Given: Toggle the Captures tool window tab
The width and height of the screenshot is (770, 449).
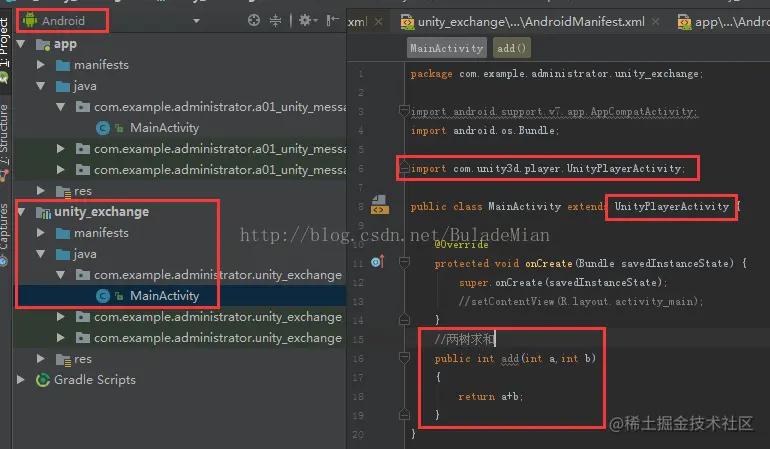Looking at the screenshot, I should (x=4, y=226).
